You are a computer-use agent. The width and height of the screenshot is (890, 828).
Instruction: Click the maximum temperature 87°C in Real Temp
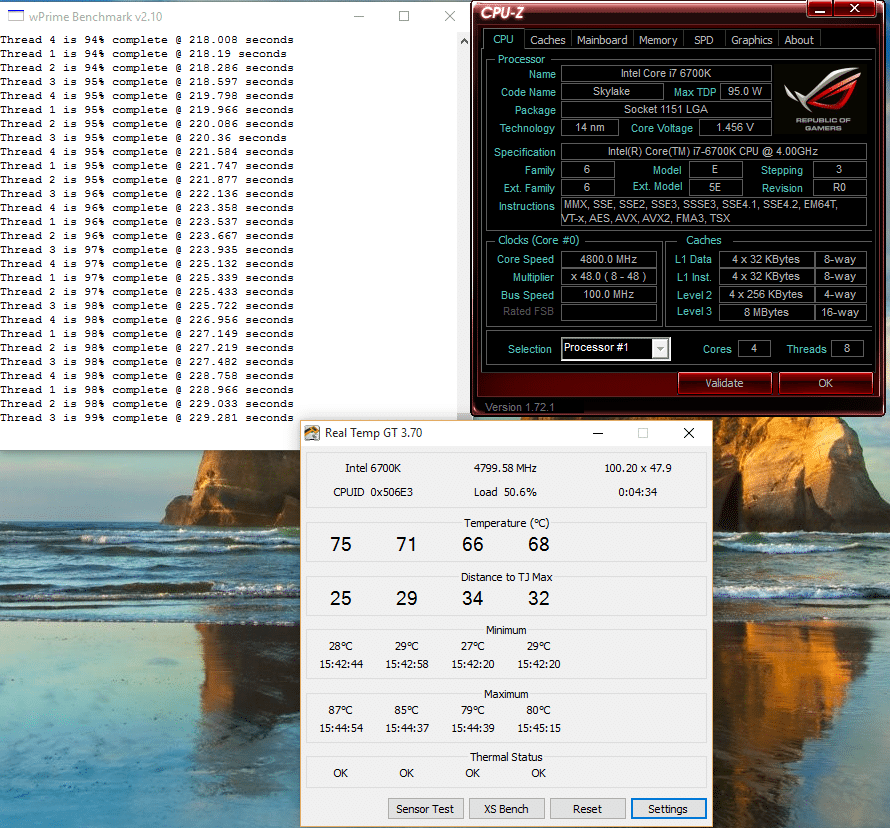point(341,710)
